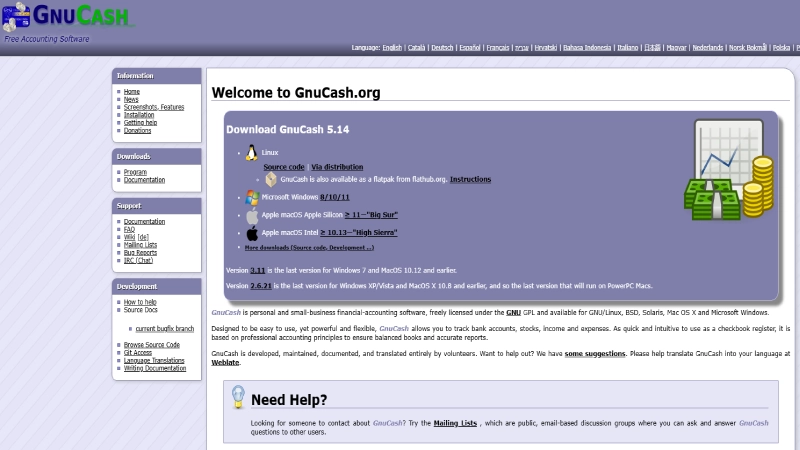This screenshot has width=800, height=450.
Task: Download macOS Apple Silicon Big Sur build
Action: pyautogui.click(x=371, y=215)
